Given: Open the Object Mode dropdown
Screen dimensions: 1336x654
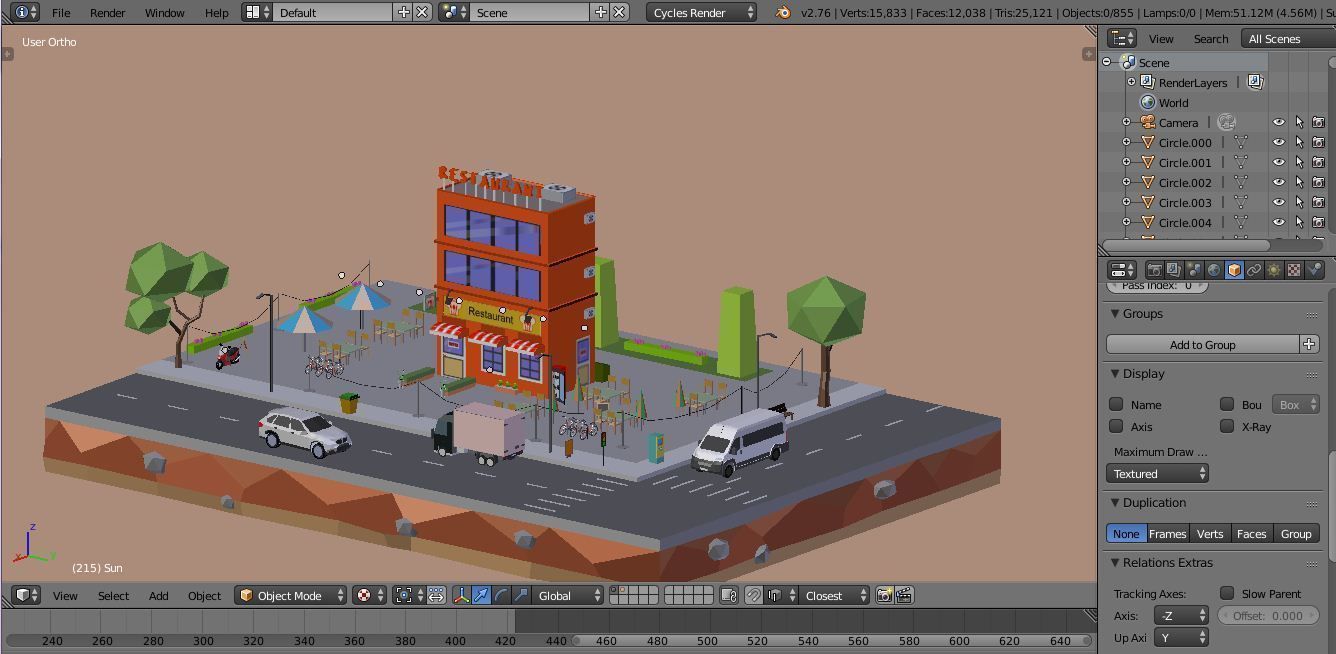Looking at the screenshot, I should [x=290, y=595].
